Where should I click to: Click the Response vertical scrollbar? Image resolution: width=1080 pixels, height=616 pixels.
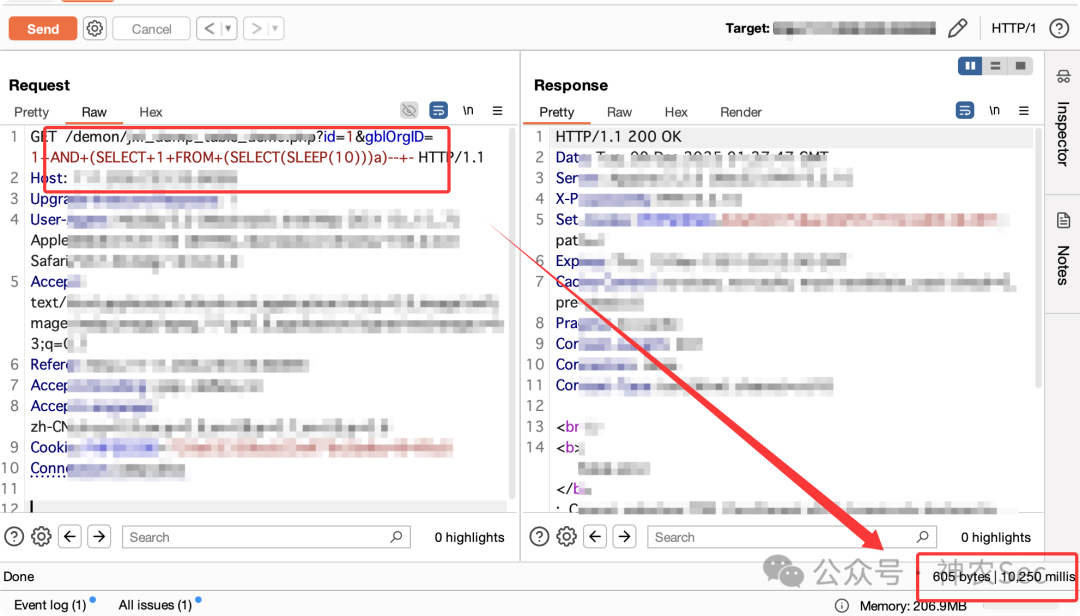[1038, 258]
